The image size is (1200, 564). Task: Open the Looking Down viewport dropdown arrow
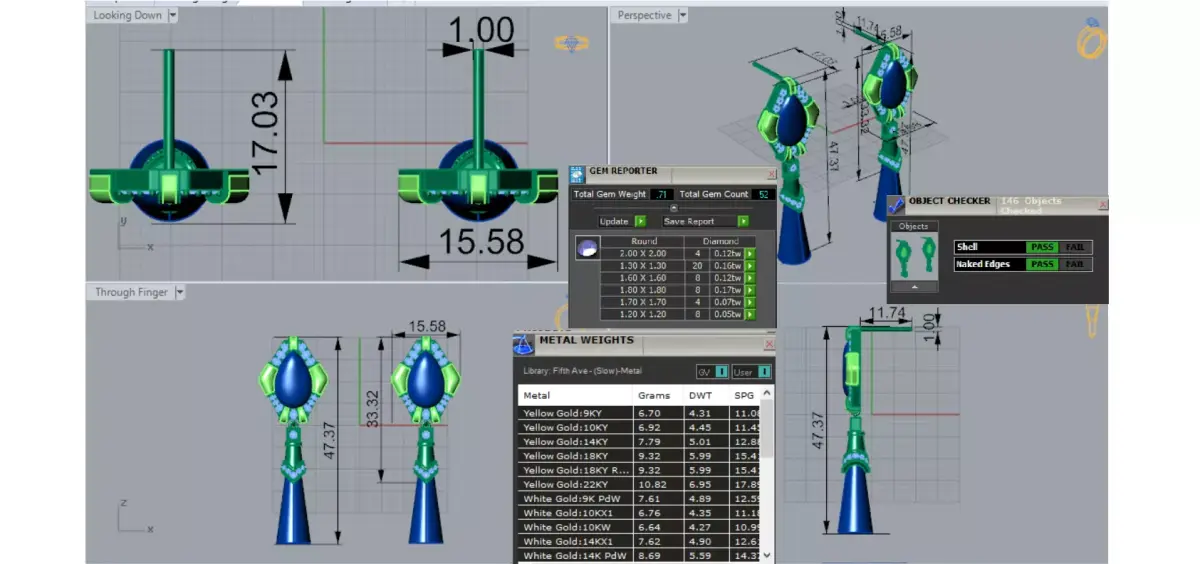[x=173, y=15]
